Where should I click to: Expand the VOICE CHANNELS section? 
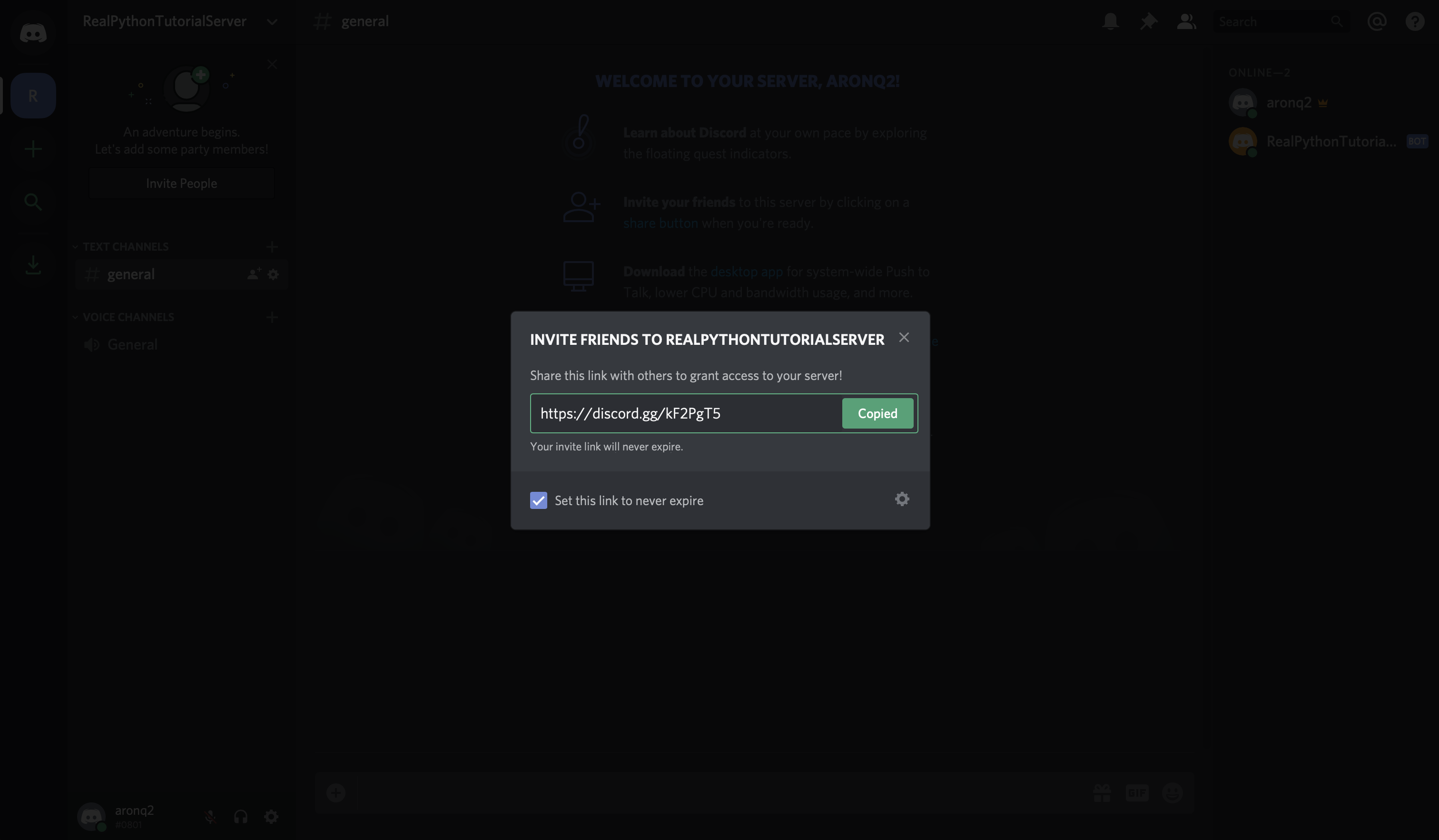point(128,316)
